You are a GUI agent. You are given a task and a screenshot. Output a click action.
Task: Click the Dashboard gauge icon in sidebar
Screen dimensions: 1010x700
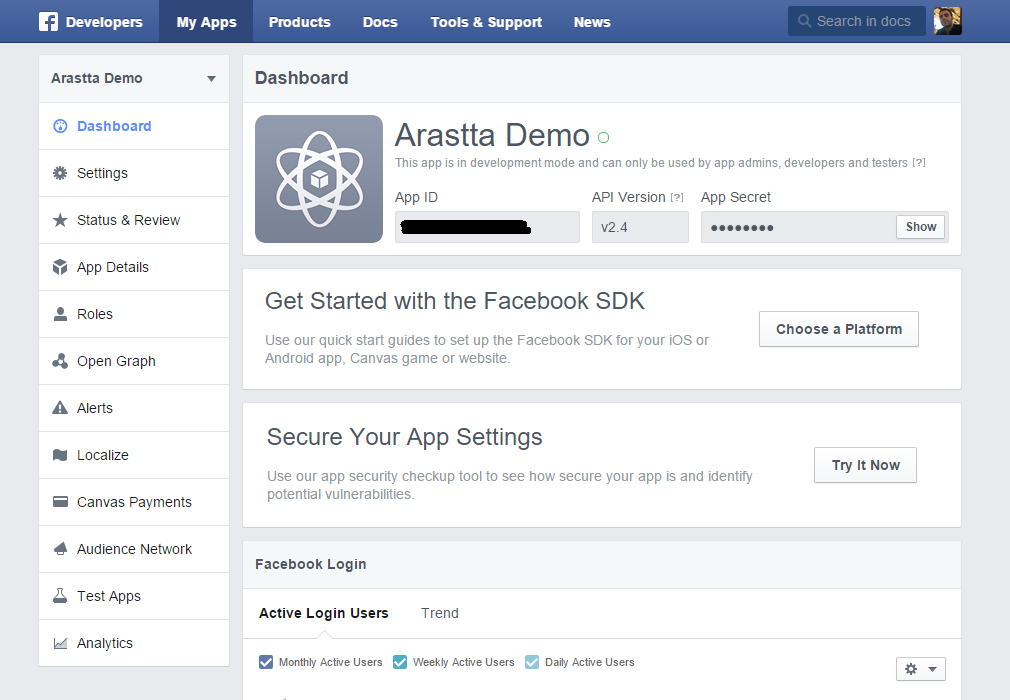[60, 126]
